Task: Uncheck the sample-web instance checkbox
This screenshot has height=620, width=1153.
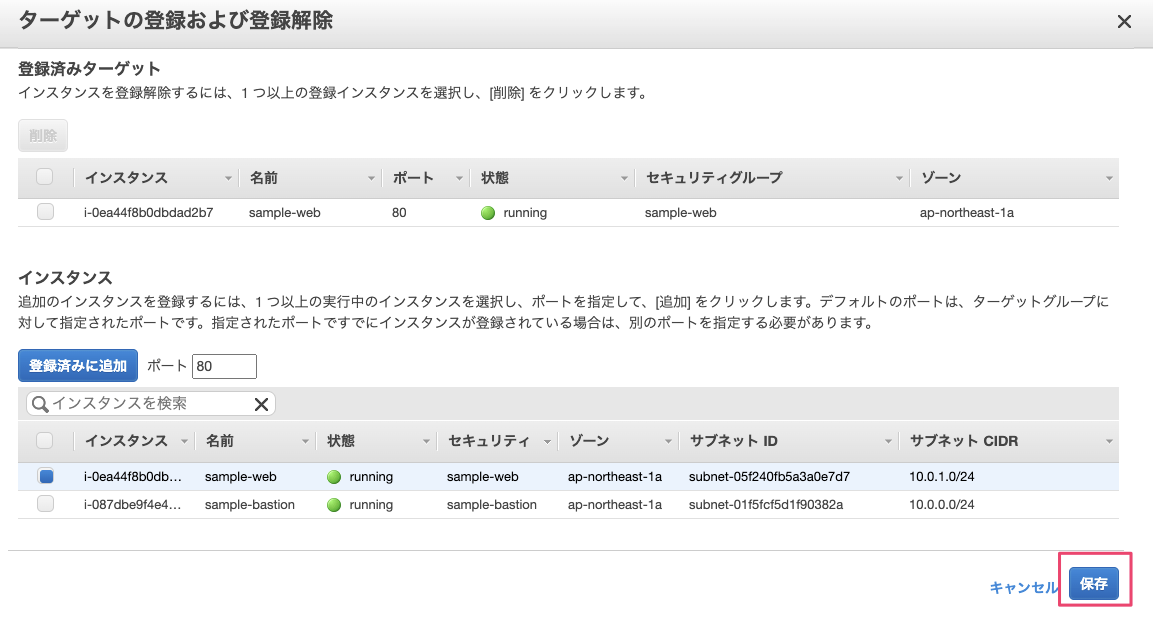Action: tap(45, 477)
